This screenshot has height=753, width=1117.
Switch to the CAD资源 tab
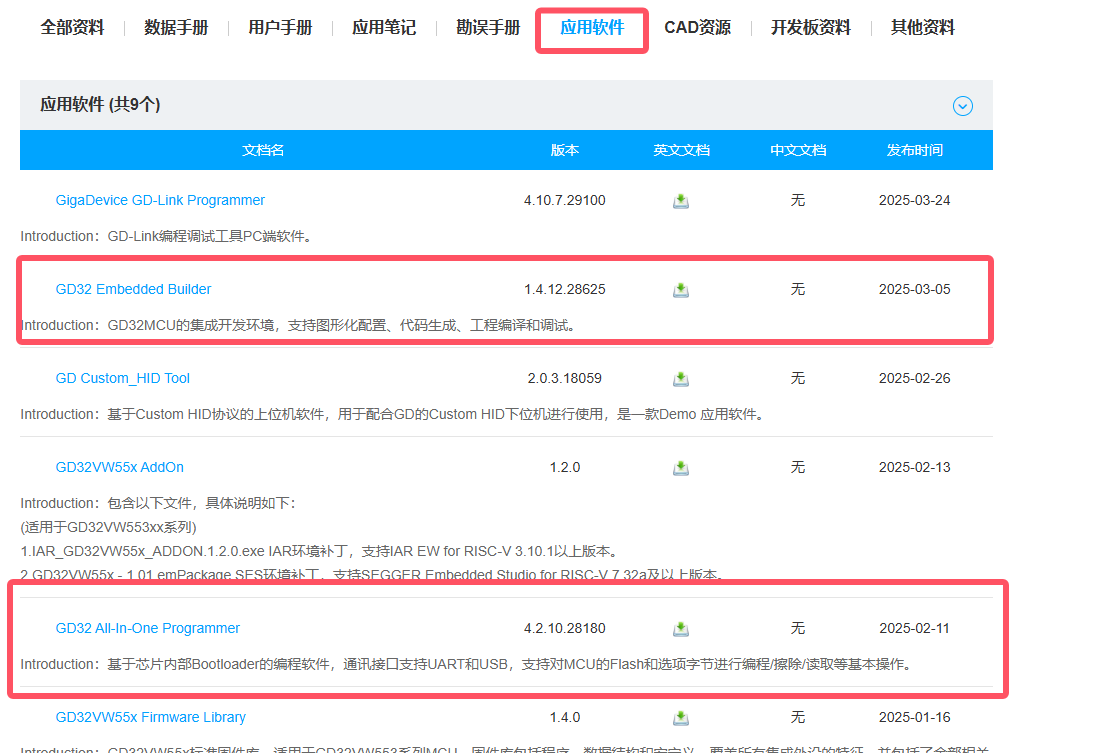[697, 28]
